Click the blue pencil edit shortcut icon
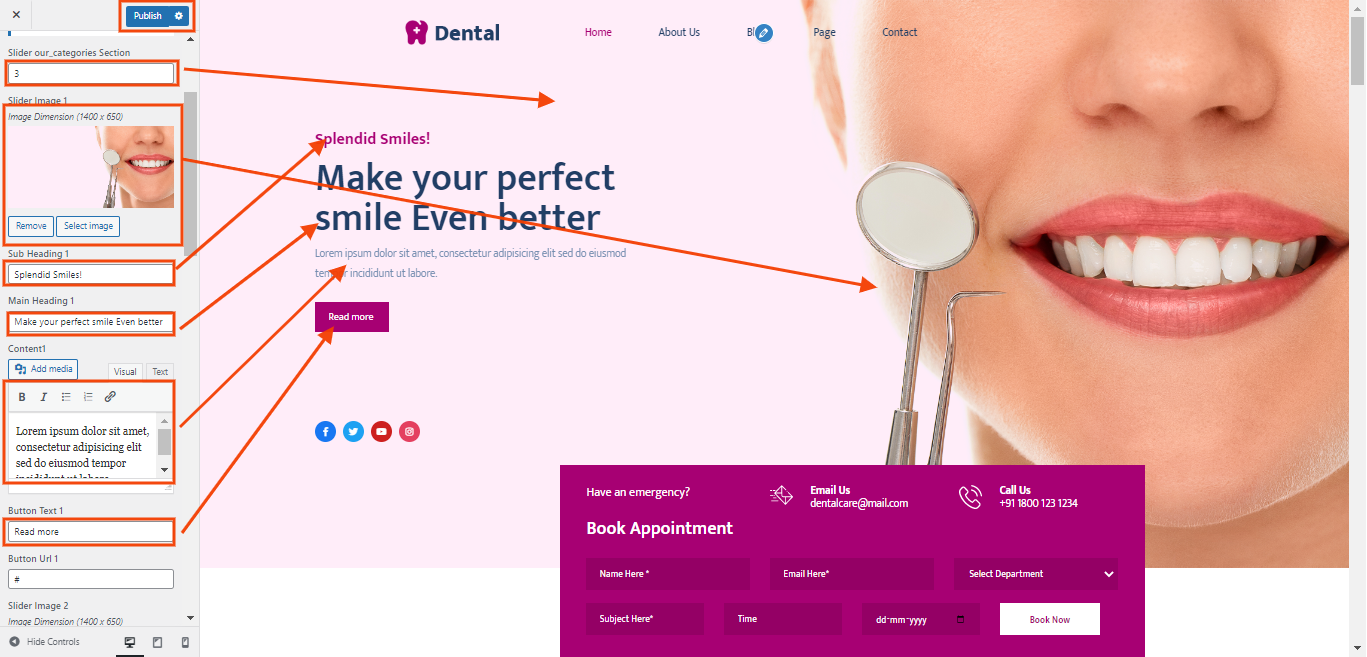The image size is (1367, 657). point(764,33)
